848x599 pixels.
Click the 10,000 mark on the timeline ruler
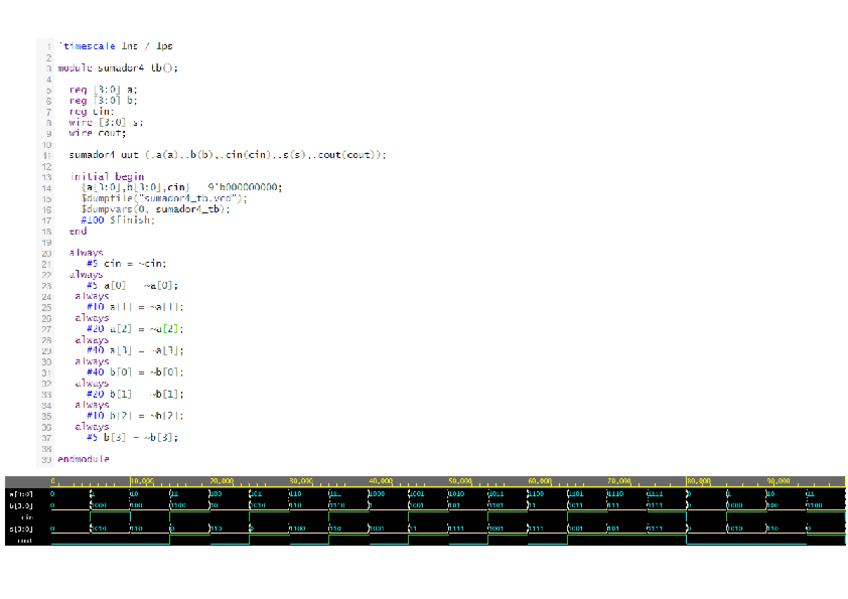(141, 480)
